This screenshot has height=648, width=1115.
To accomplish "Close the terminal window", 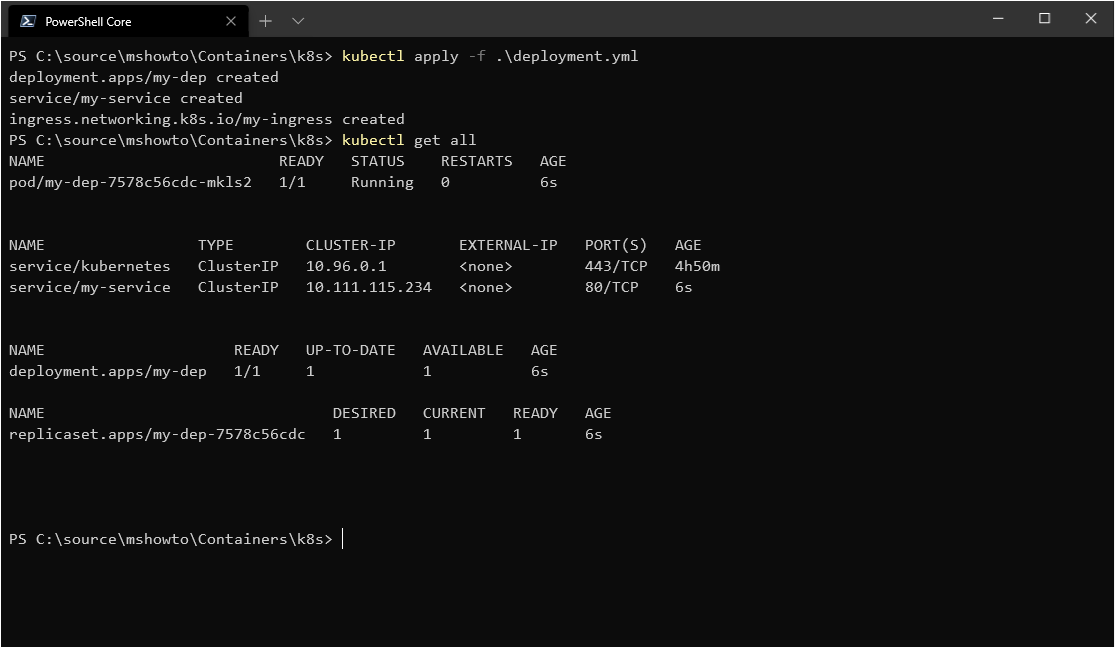I will 1091,18.
